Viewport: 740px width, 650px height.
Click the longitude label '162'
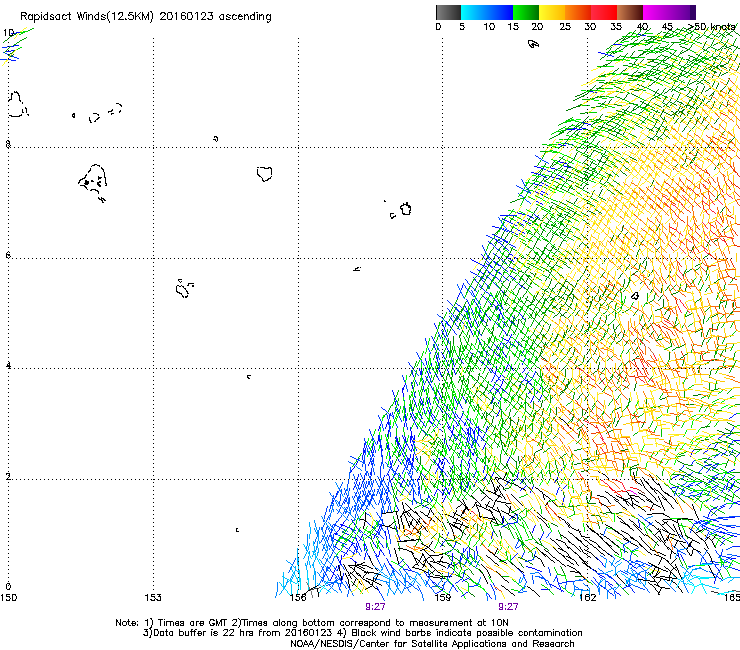pyautogui.click(x=587, y=598)
